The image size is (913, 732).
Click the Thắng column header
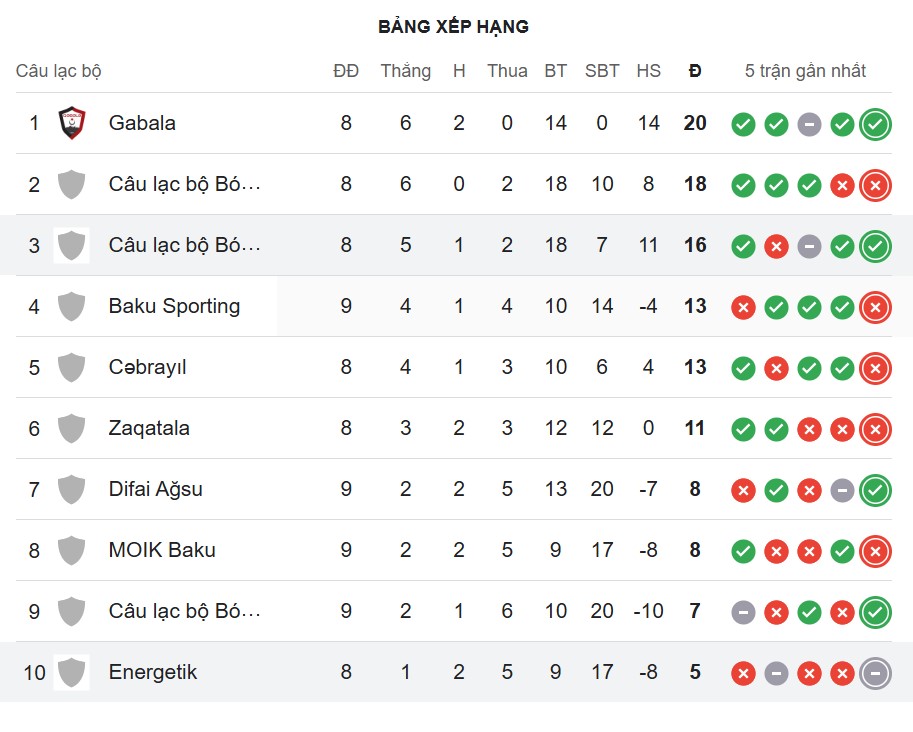(405, 71)
